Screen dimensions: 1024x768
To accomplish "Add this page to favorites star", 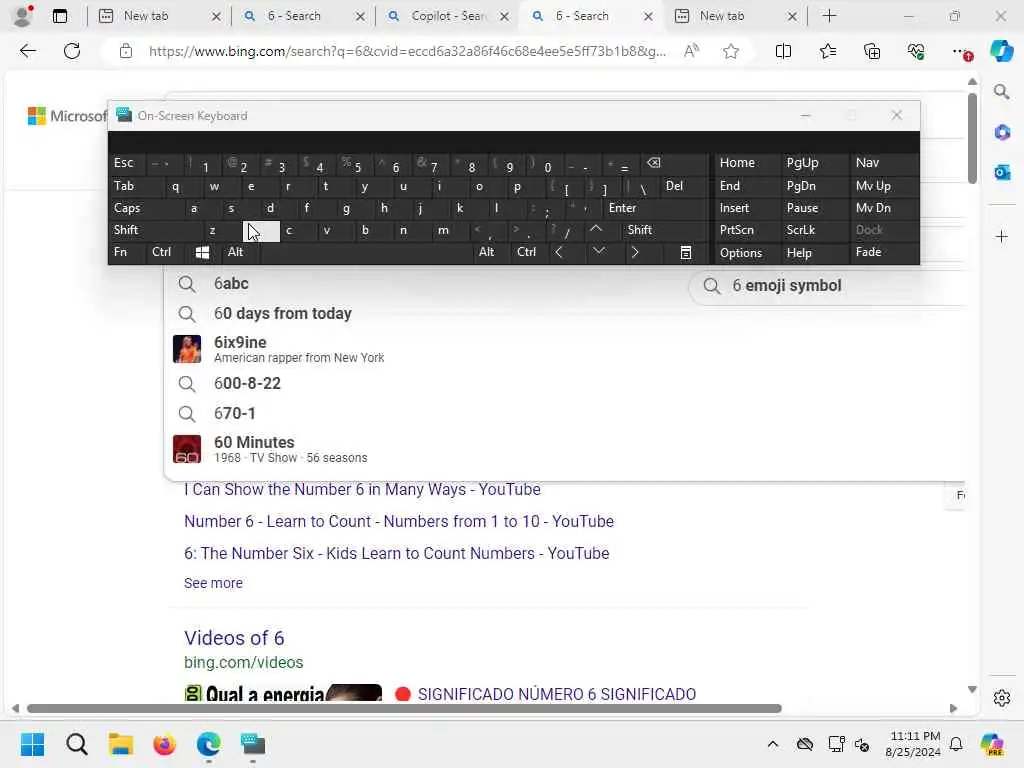I will pyautogui.click(x=731, y=51).
